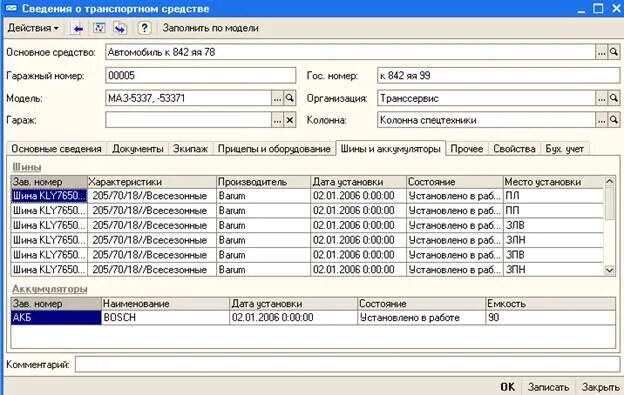This screenshot has width=624, height=395.
Task: Click Характеристики column header
Action: click(152, 182)
